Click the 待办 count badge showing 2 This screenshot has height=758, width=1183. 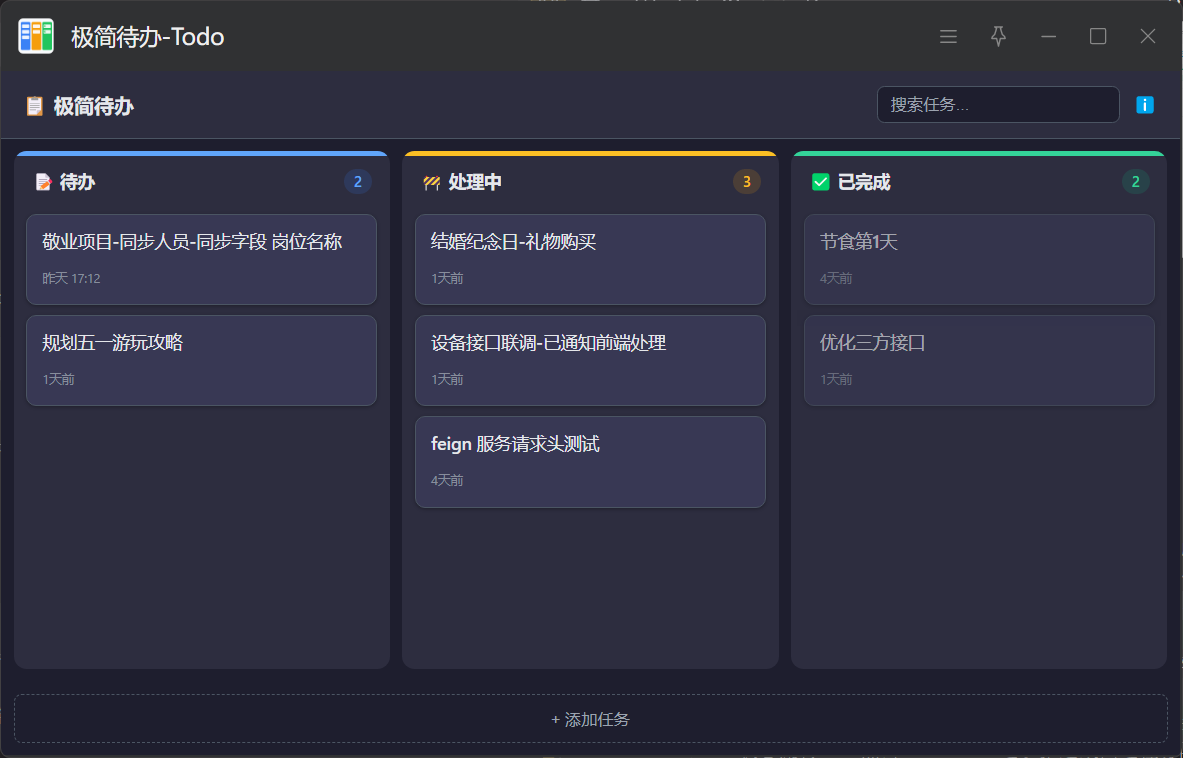pos(358,182)
